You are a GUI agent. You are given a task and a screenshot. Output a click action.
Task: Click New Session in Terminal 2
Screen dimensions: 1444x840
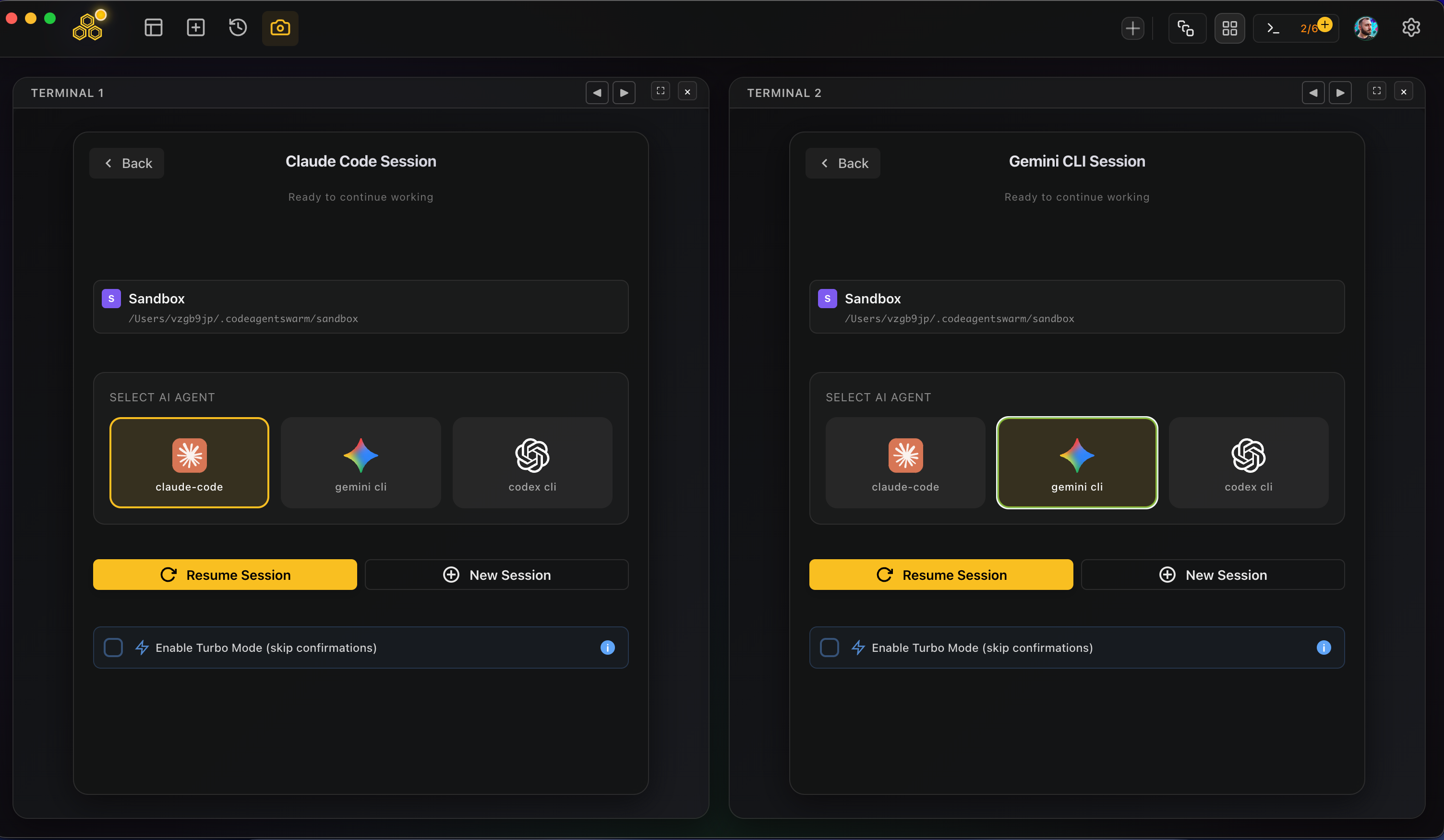coord(1213,575)
